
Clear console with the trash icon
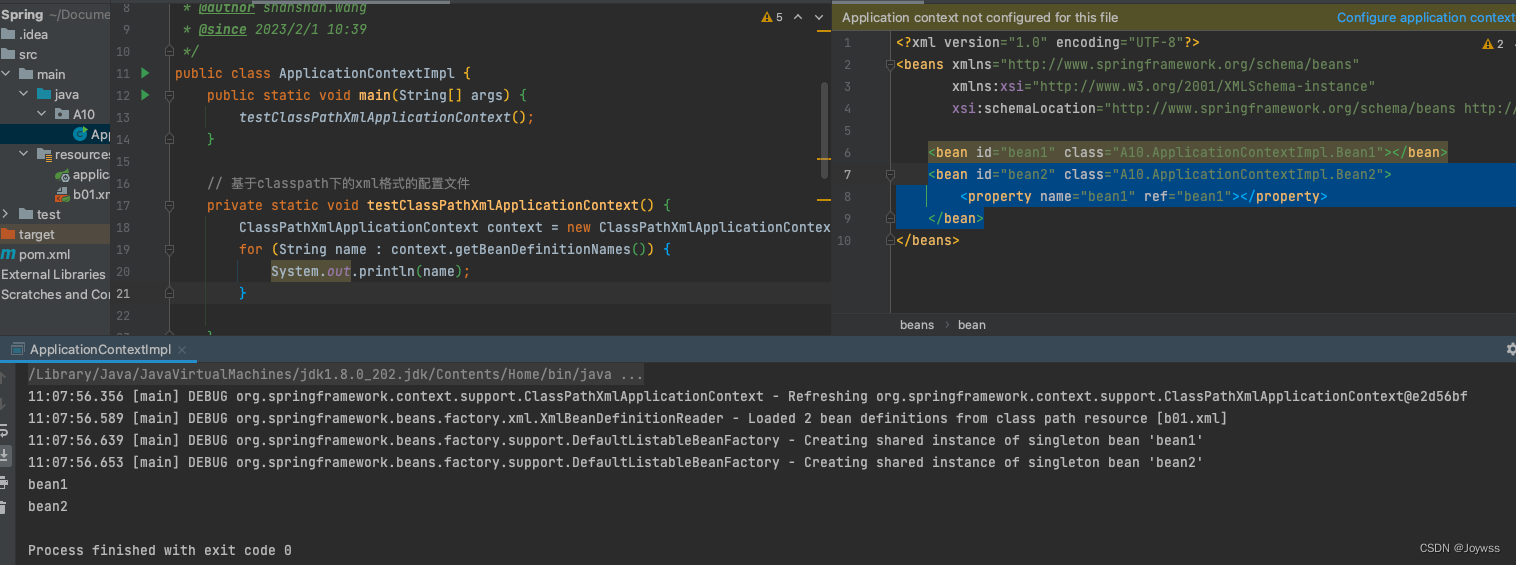5,507
